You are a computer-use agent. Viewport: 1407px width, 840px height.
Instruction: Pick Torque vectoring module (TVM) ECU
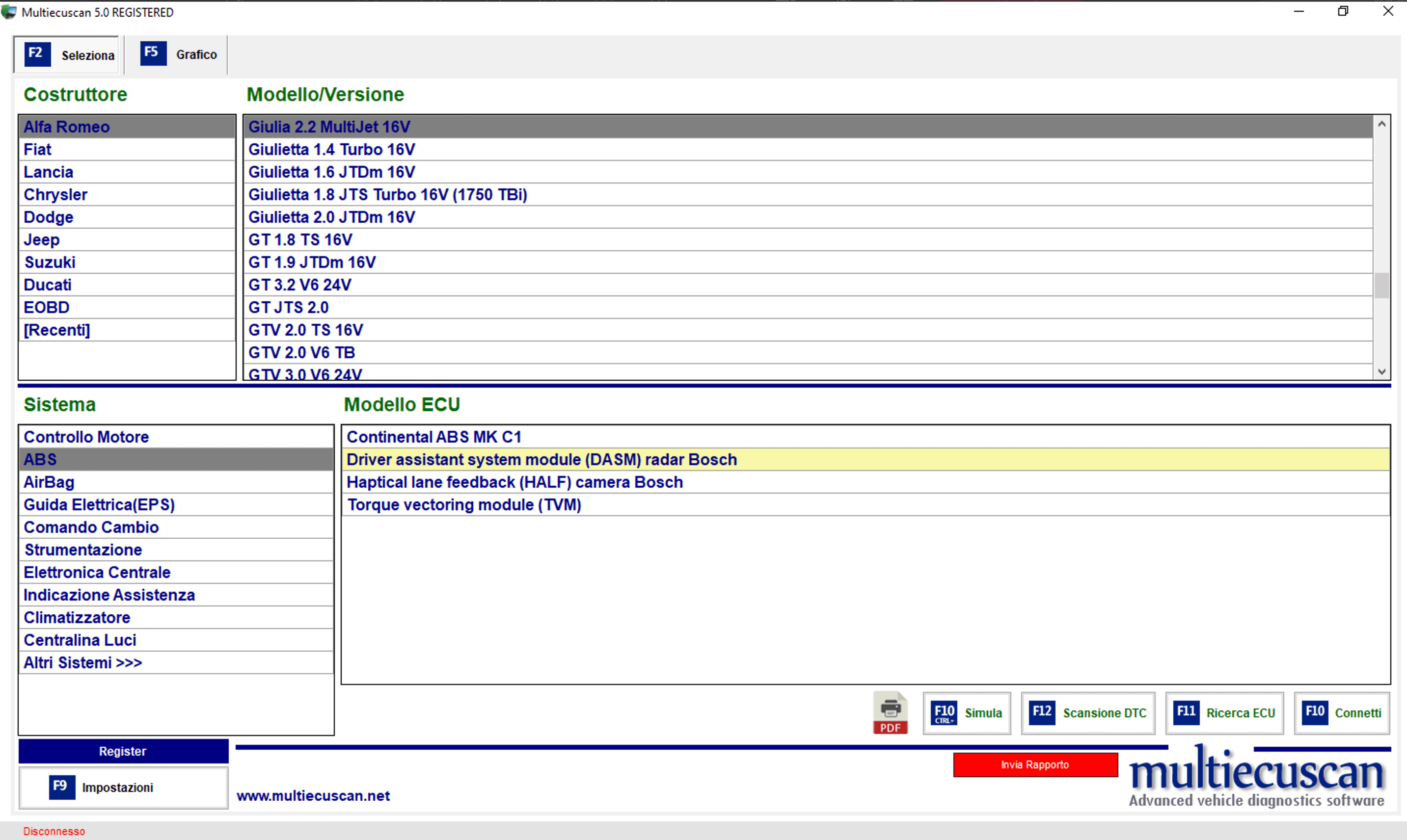464,505
